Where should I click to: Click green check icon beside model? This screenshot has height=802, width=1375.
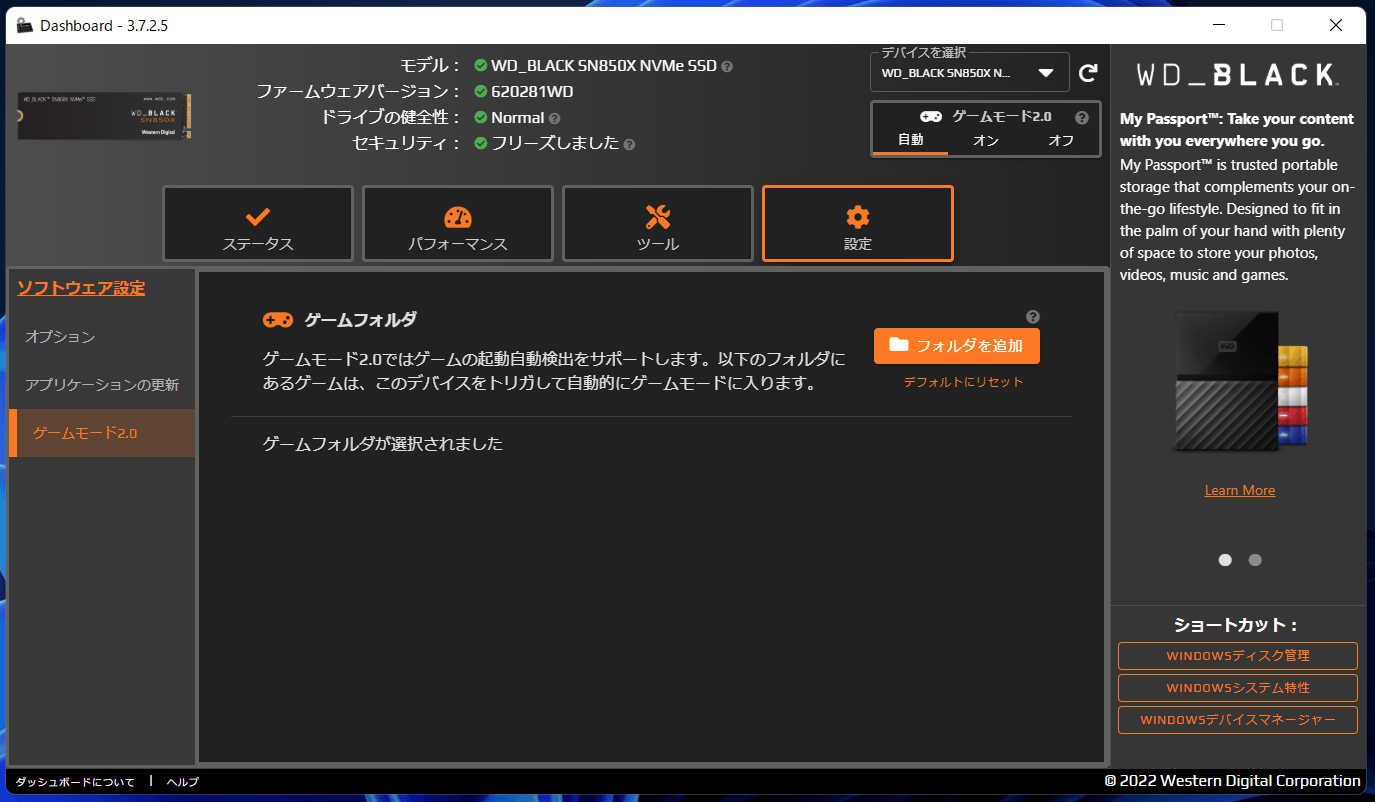pos(481,66)
